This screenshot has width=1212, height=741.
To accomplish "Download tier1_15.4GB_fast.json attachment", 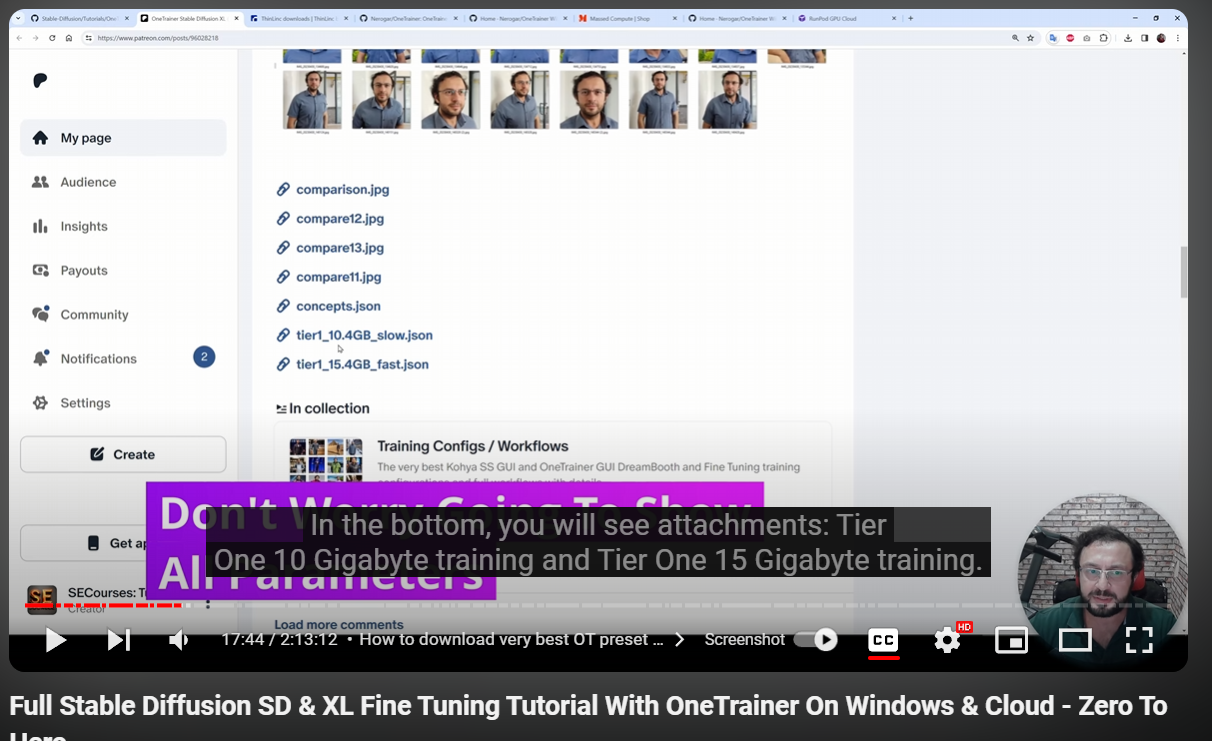I will [362, 364].
